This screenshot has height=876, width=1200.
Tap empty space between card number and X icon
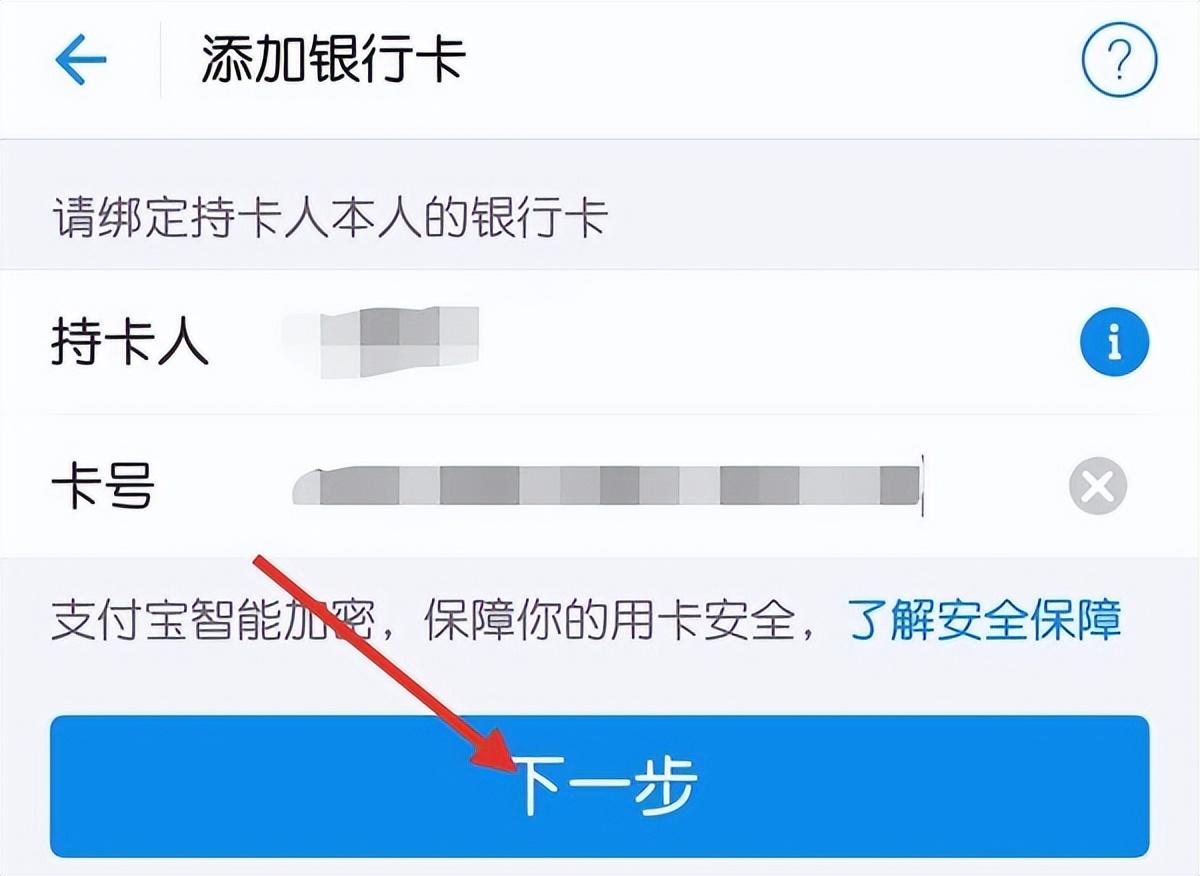(996, 487)
